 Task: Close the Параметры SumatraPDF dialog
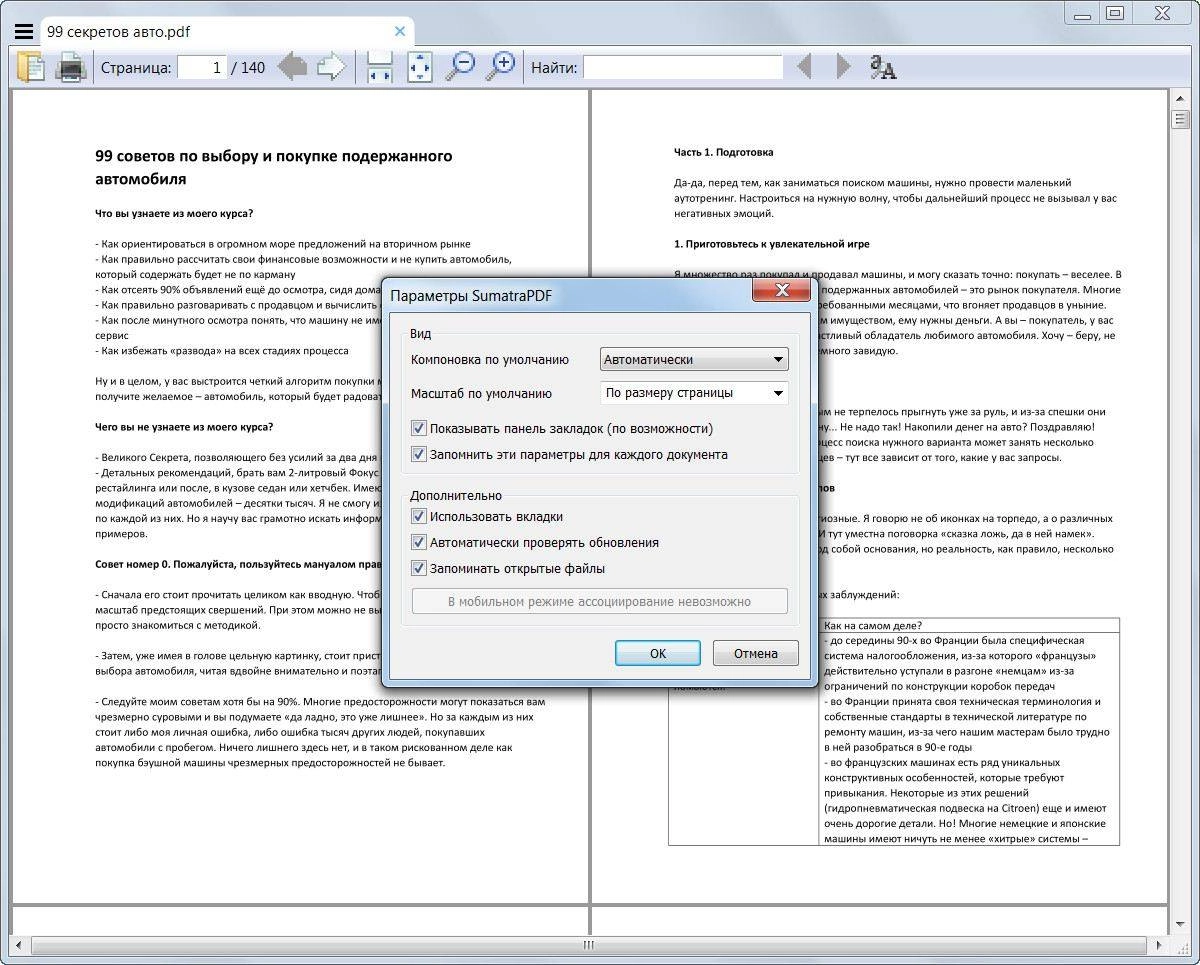782,291
